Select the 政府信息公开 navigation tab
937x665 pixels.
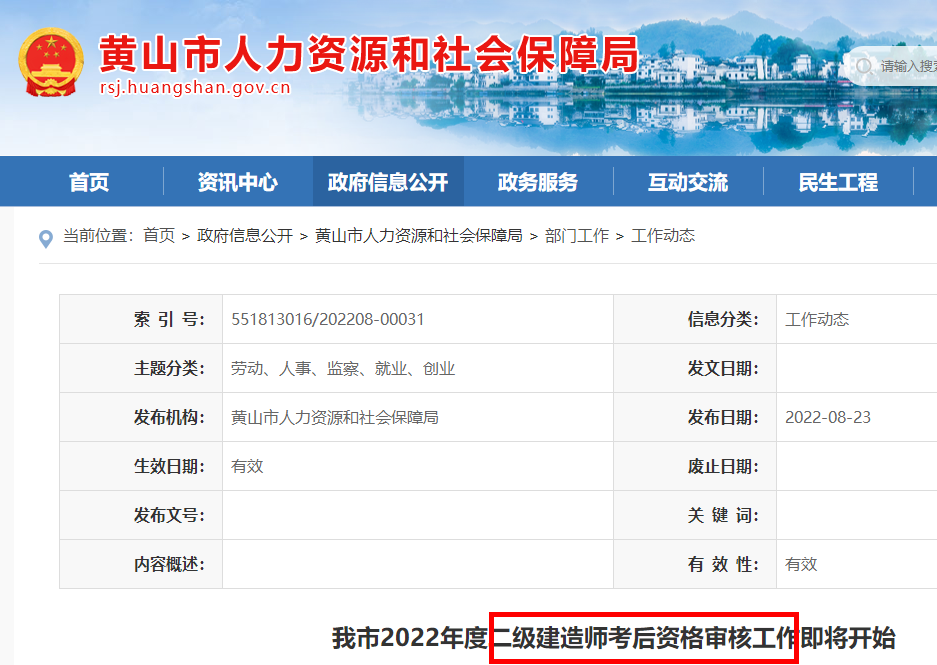(388, 181)
